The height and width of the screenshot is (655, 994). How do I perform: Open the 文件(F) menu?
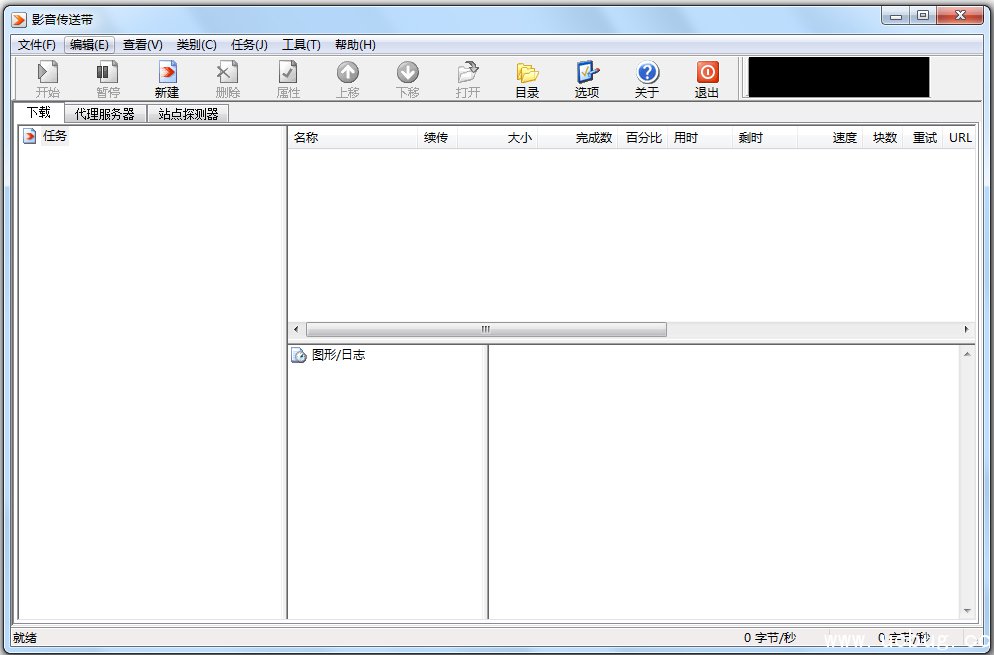click(37, 45)
